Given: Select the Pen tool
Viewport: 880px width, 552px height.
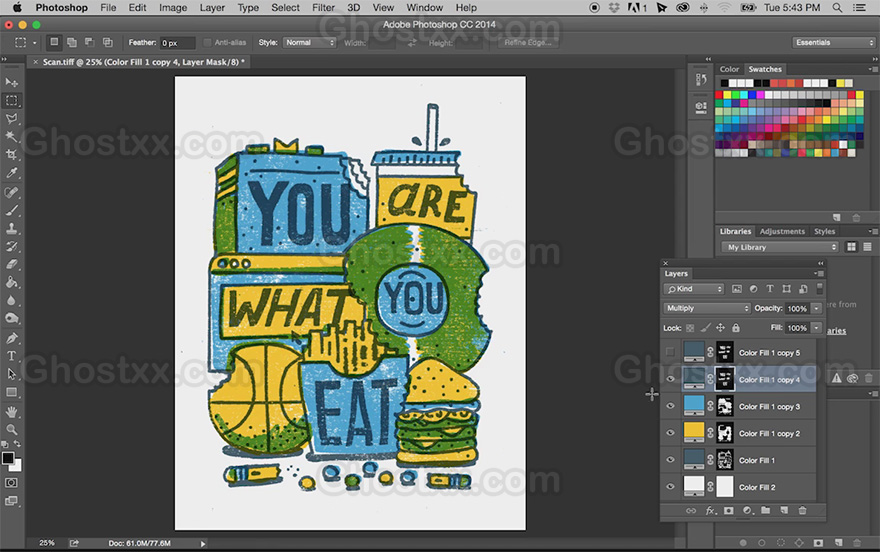Looking at the screenshot, I should (x=11, y=338).
